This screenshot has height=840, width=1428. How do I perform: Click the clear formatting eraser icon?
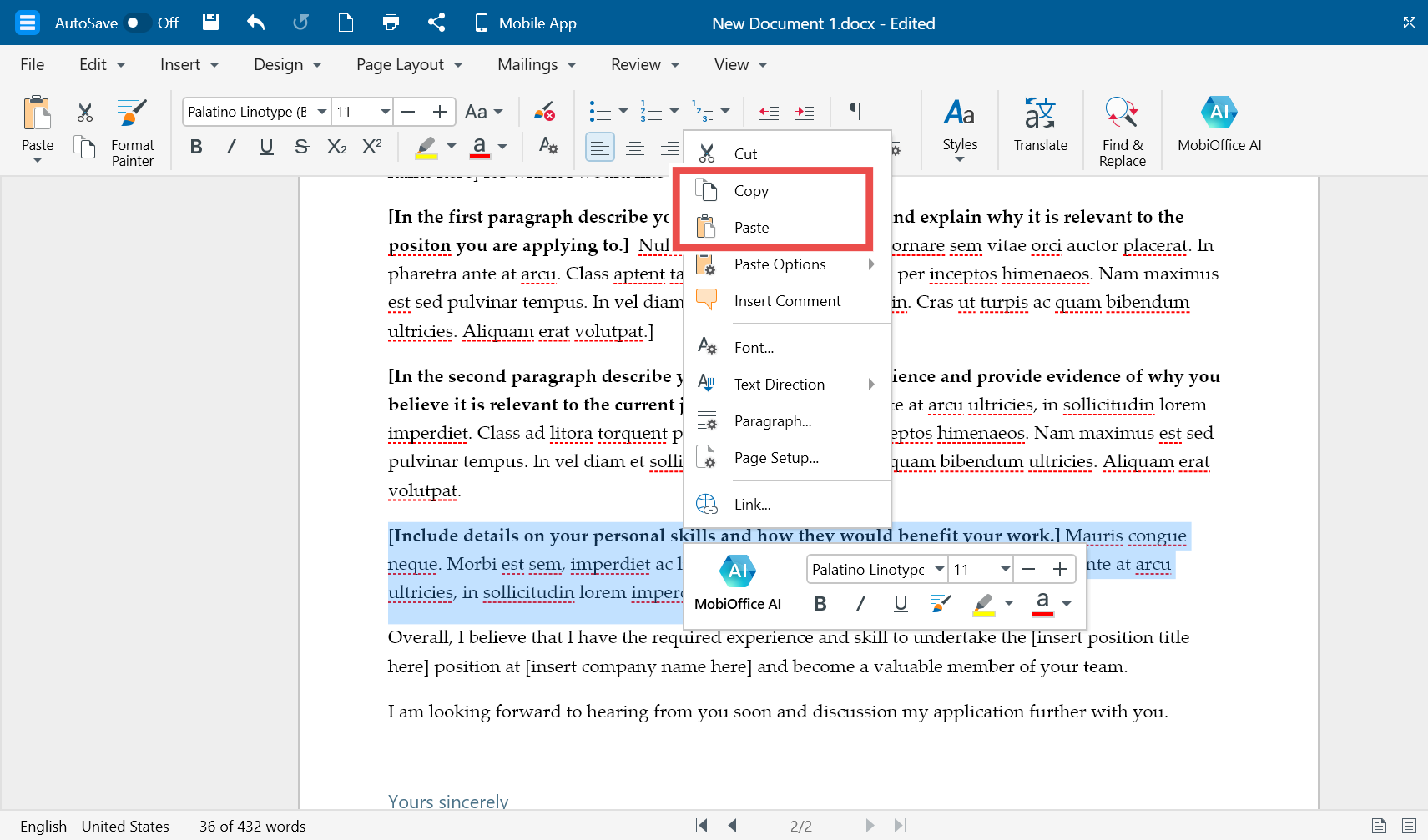[544, 112]
